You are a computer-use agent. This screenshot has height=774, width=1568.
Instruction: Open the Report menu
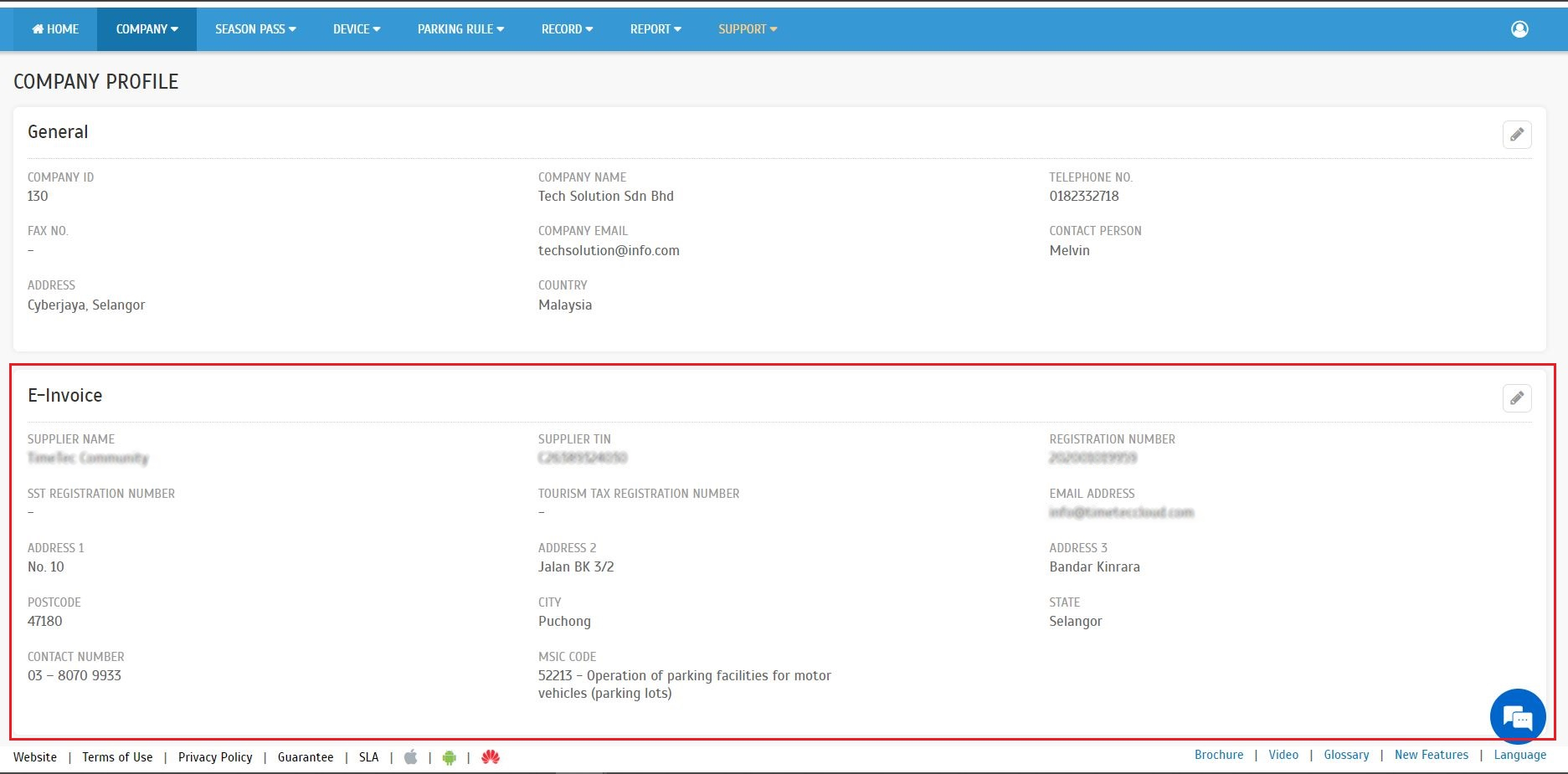(655, 29)
